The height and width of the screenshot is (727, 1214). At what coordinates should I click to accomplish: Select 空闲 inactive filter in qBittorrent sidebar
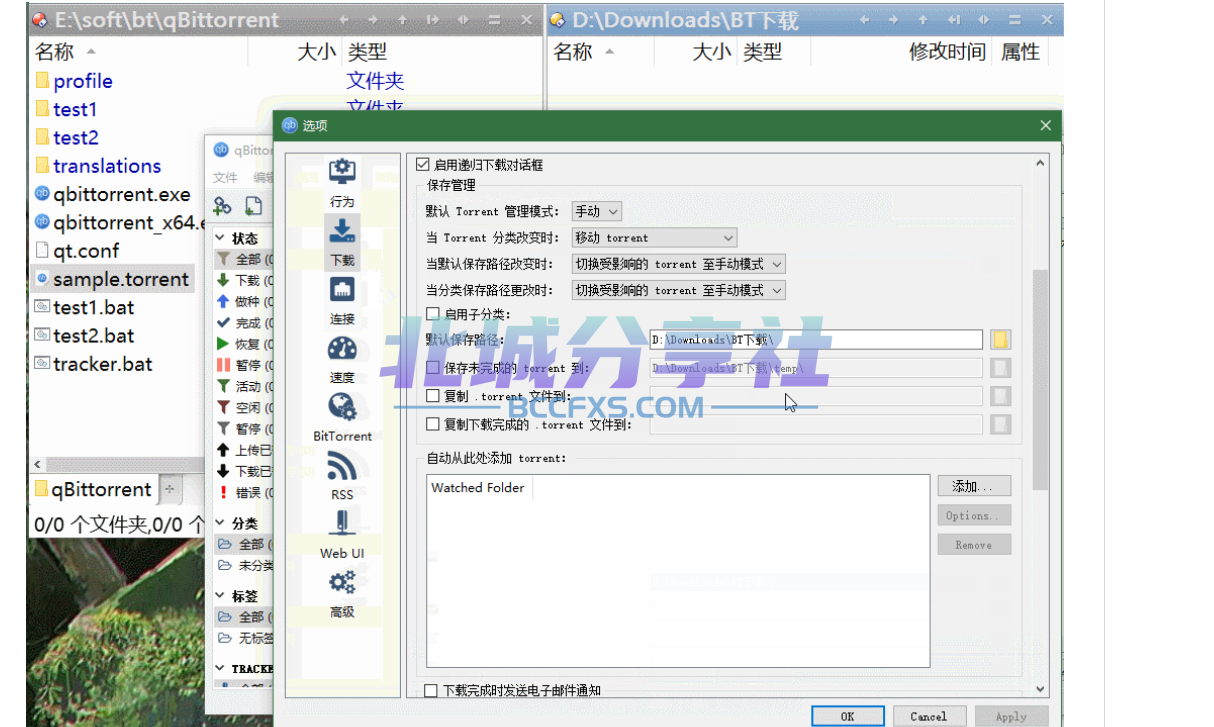245,407
